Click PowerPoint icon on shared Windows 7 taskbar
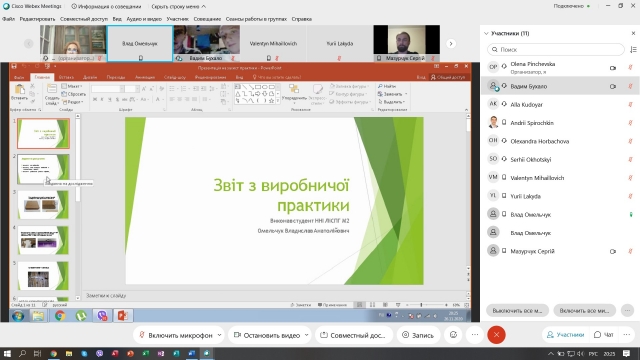Screen dimensions: 640x360 [x=122, y=316]
